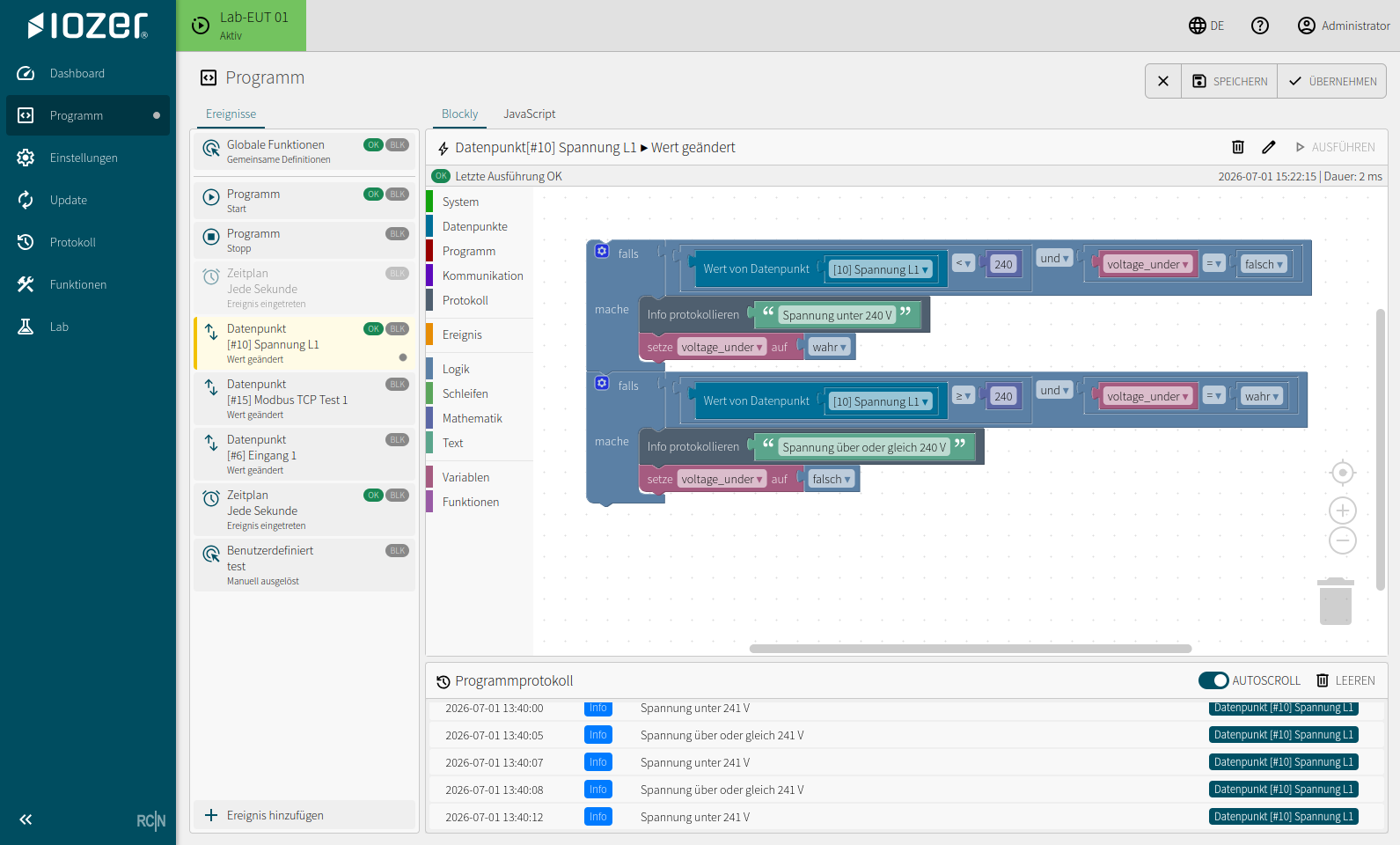Zoom in the Blockly workspace
Viewport: 1400px width, 845px height.
[x=1343, y=511]
